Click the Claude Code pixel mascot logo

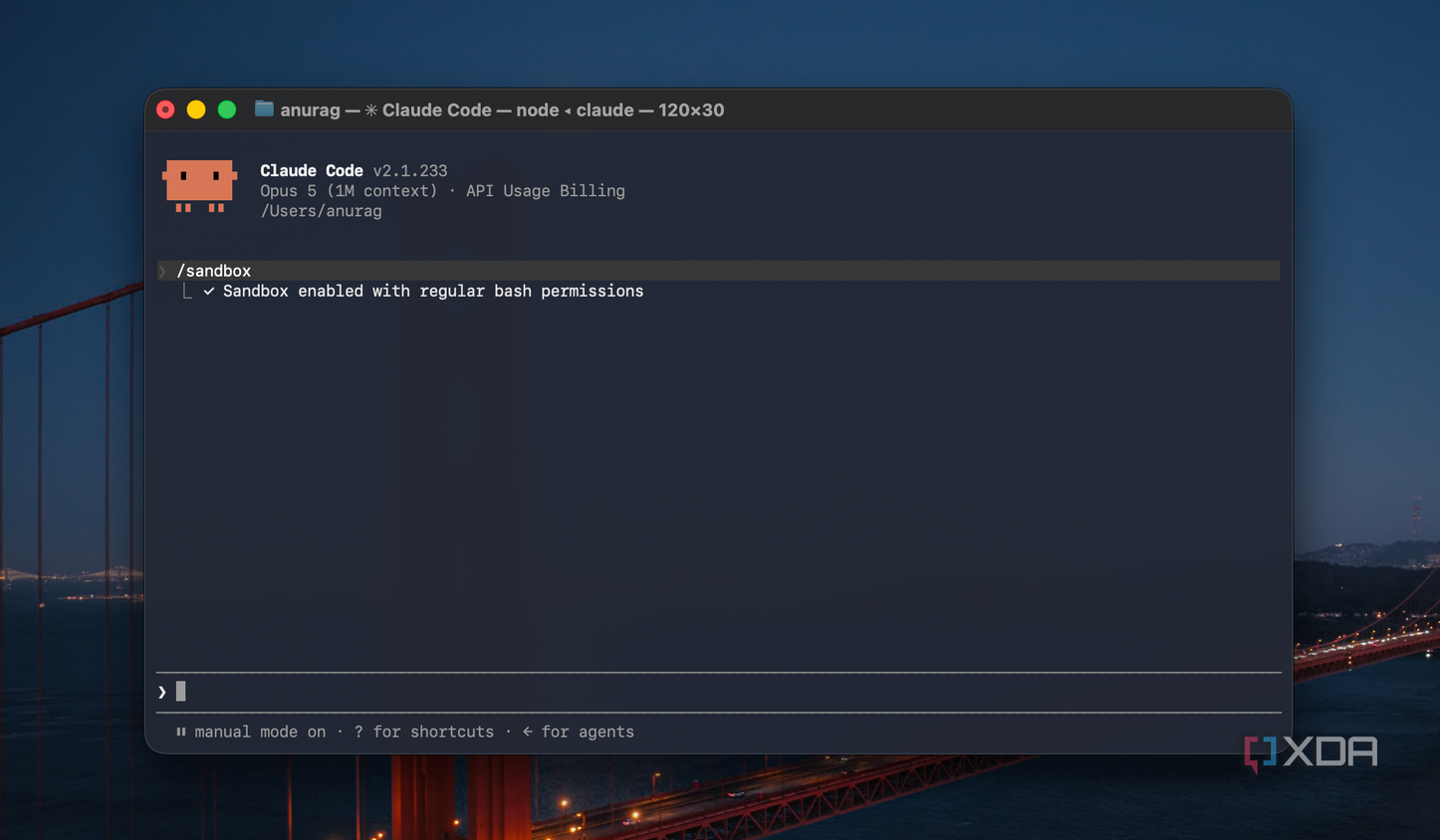[200, 186]
